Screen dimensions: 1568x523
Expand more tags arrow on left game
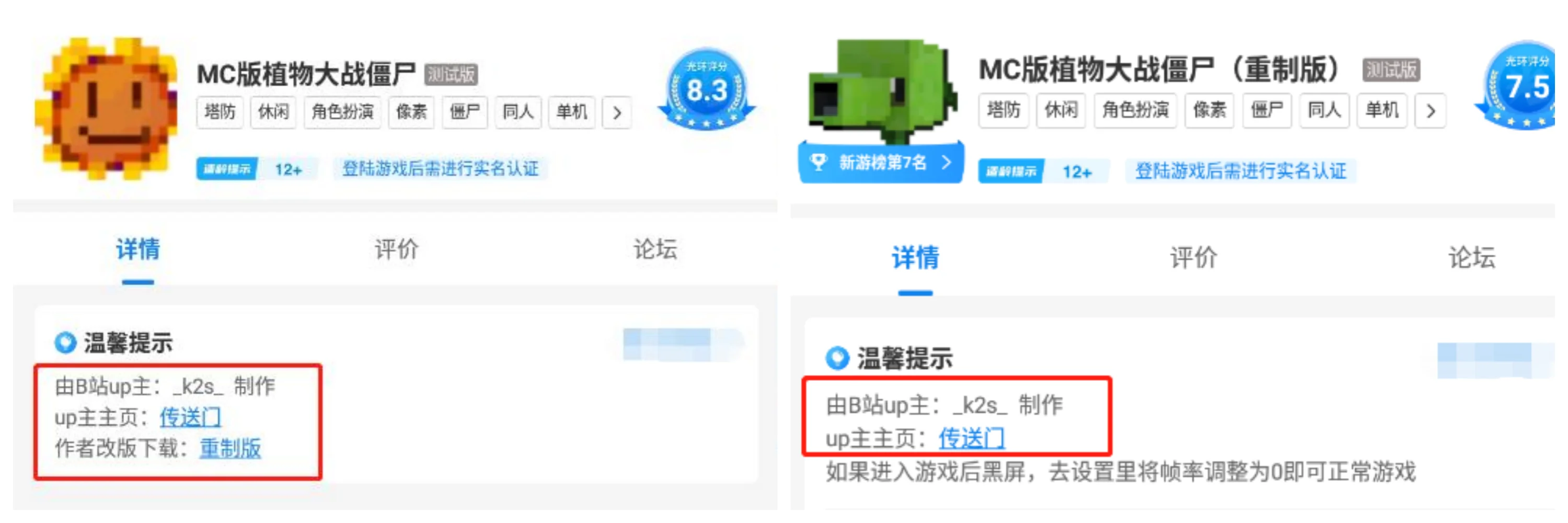click(x=617, y=112)
